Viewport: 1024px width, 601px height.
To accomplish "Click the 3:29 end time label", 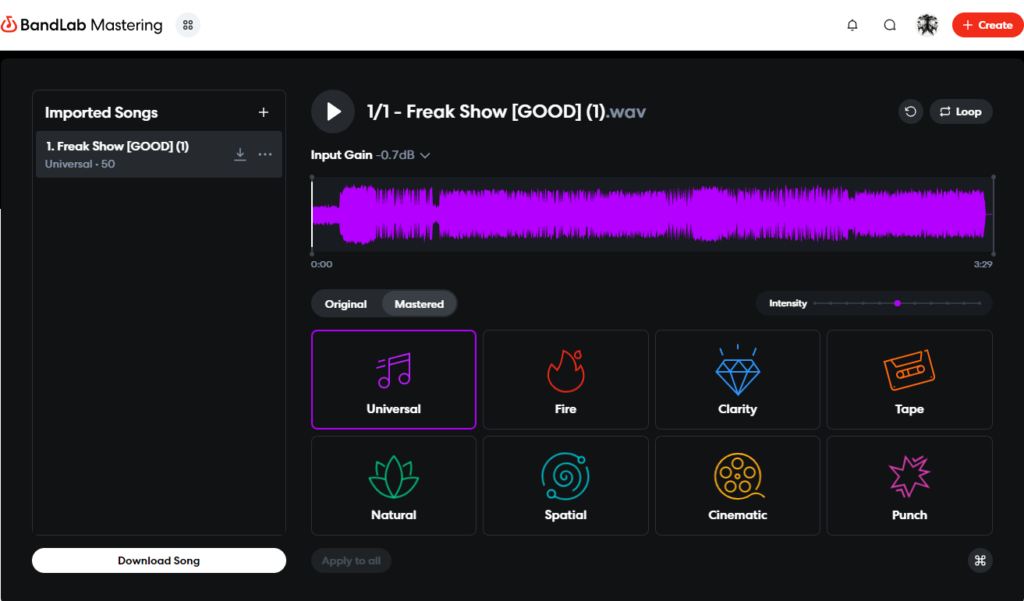I will click(x=983, y=265).
